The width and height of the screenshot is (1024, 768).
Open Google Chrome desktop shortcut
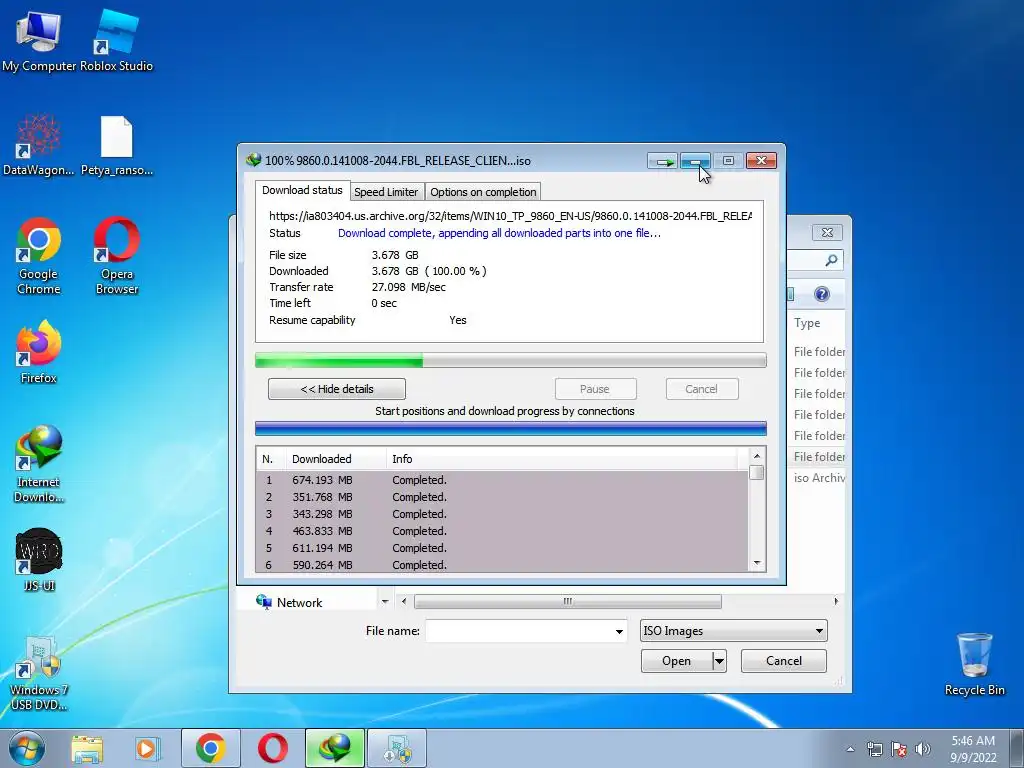[x=39, y=256]
